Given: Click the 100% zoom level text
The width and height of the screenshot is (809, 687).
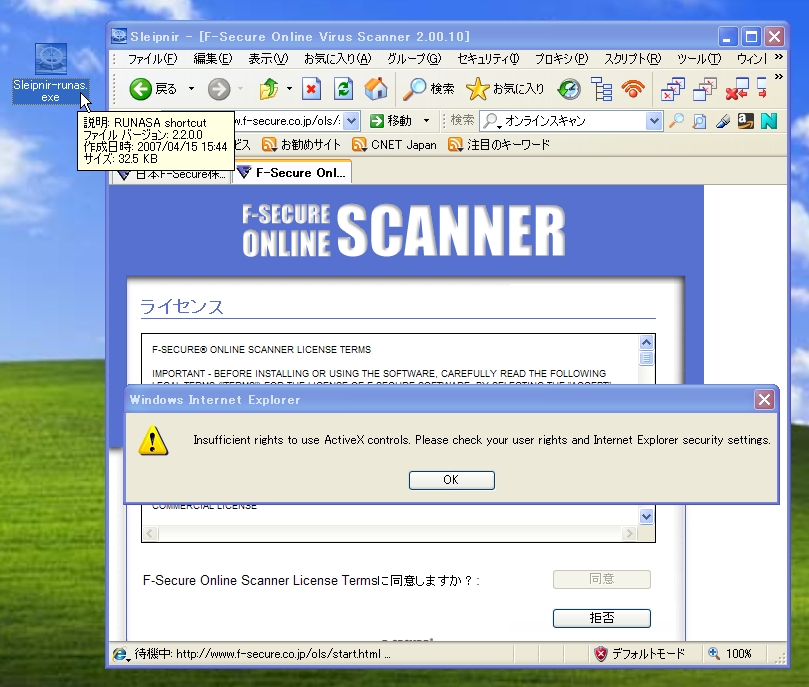Looking at the screenshot, I should coord(738,654).
